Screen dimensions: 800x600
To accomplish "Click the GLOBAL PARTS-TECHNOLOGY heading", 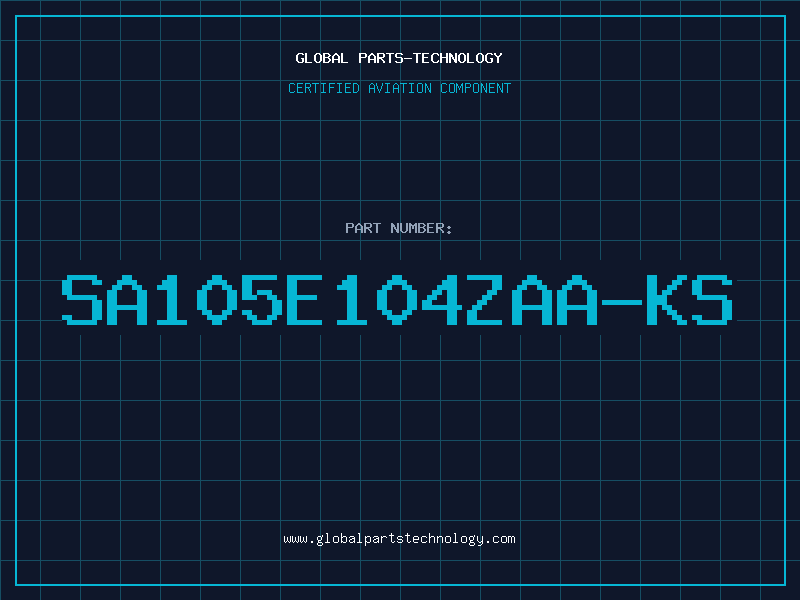I will [x=399, y=58].
